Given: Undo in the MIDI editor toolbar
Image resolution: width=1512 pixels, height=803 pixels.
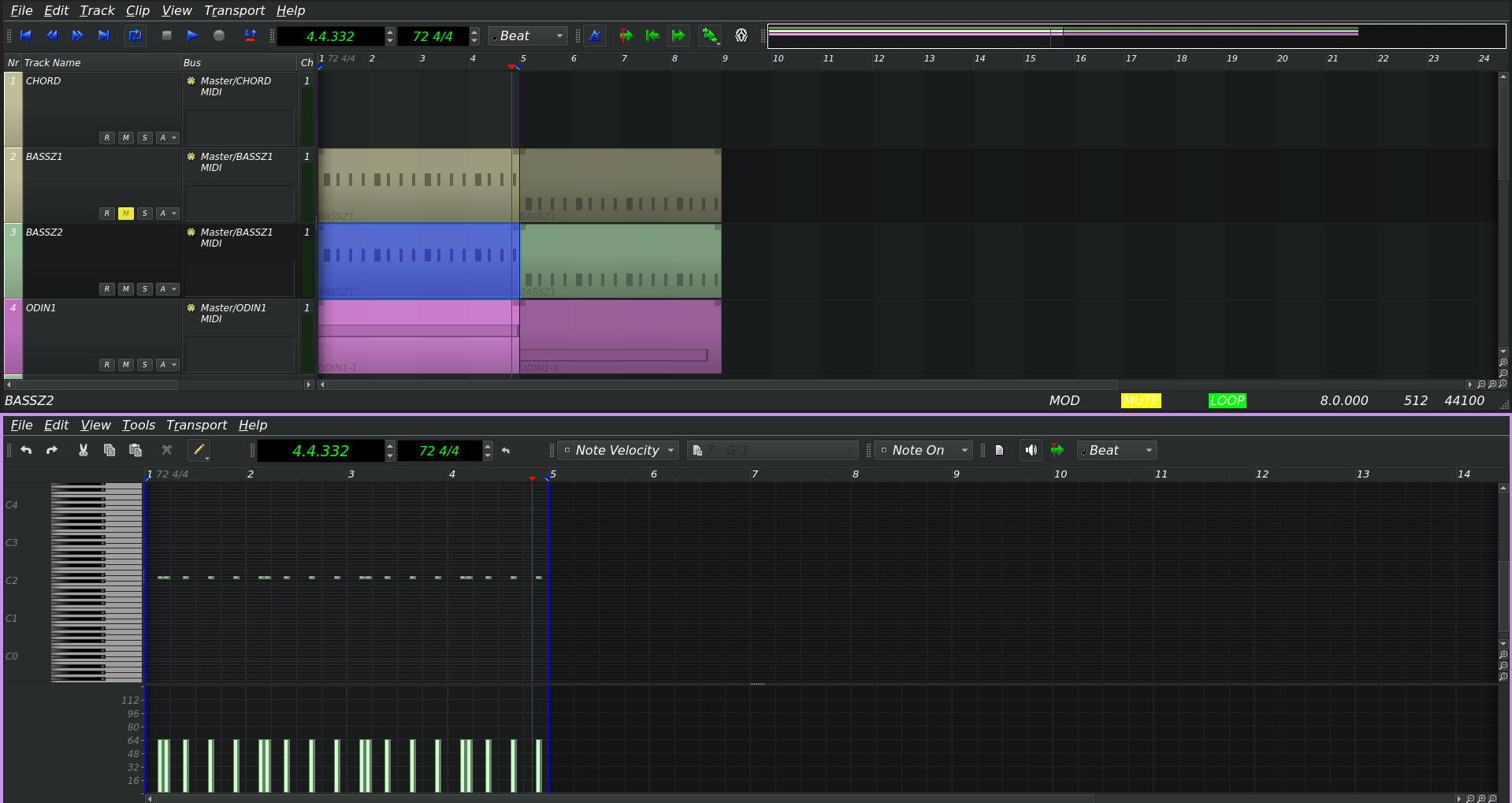Looking at the screenshot, I should tap(26, 450).
